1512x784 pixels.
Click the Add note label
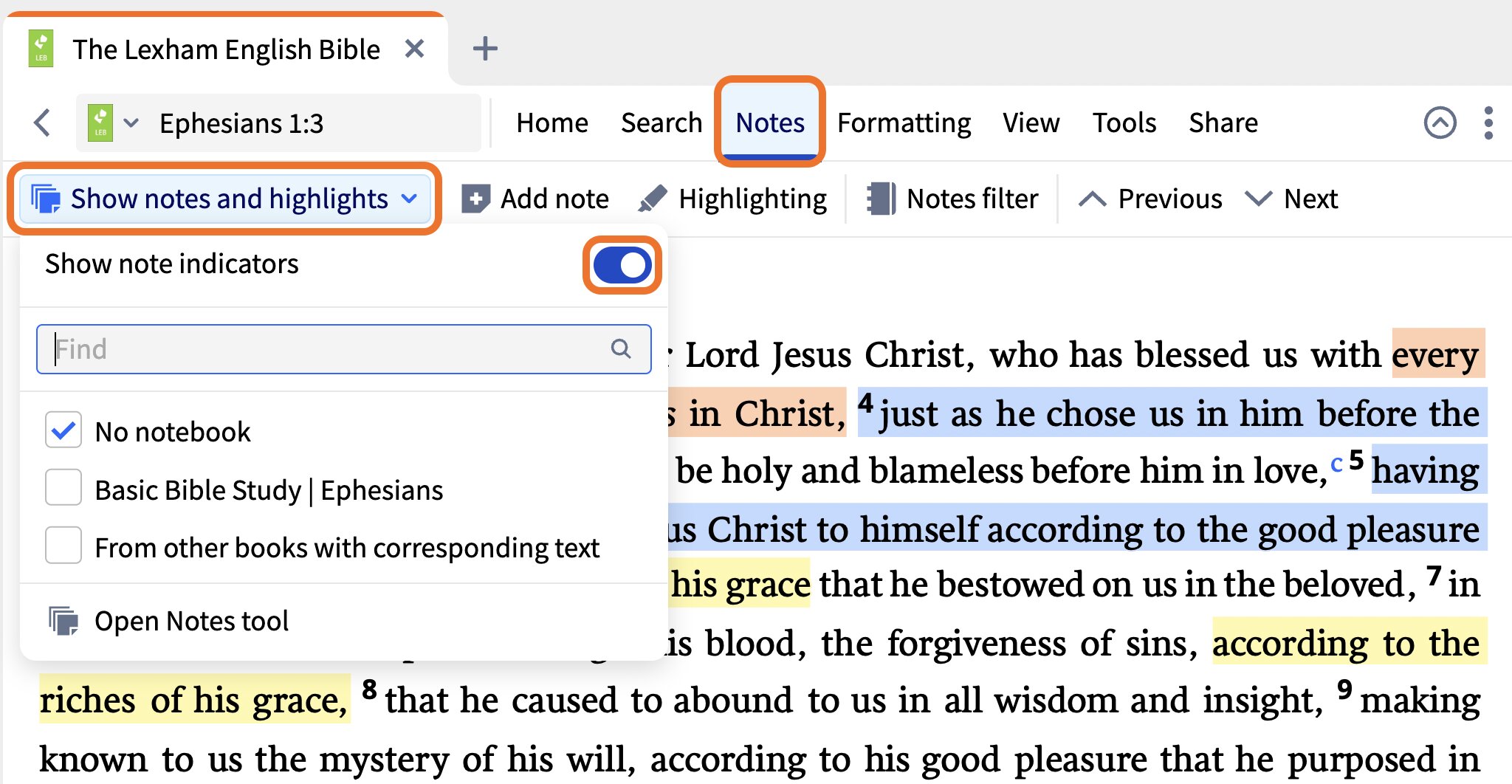click(554, 199)
